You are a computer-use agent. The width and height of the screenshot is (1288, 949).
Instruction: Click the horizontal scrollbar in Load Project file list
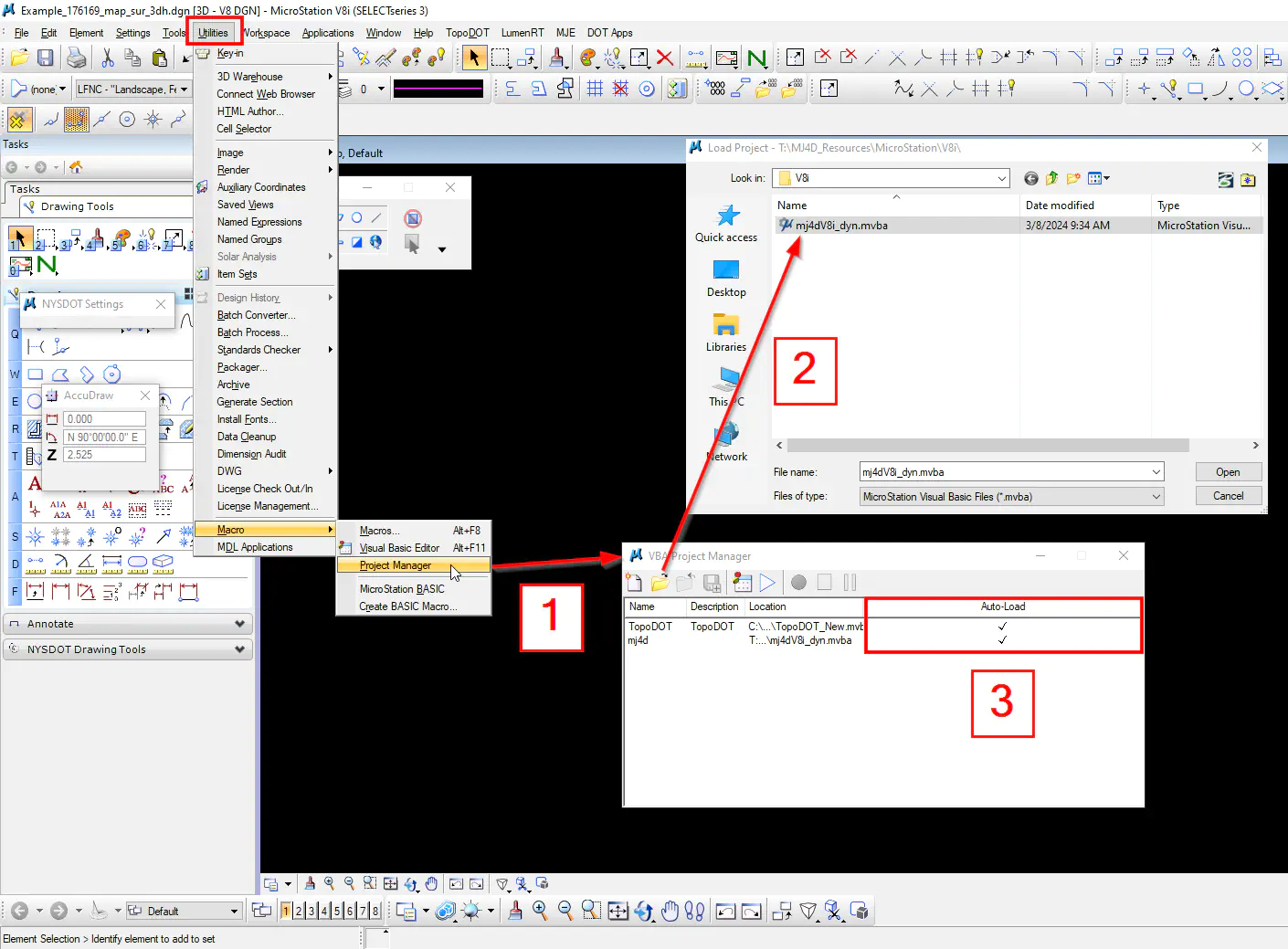click(987, 446)
